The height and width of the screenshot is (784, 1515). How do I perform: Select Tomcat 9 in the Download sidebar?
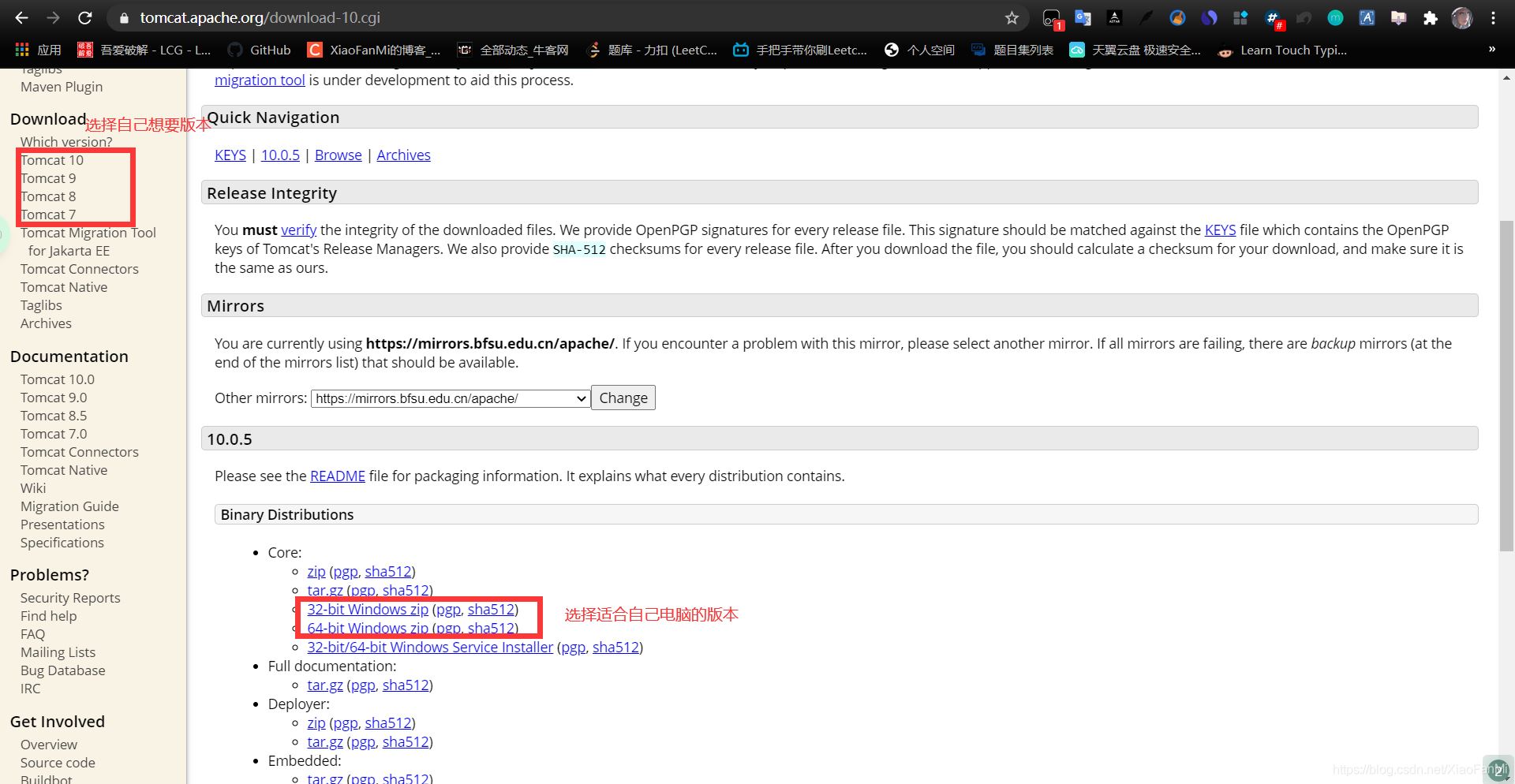(x=48, y=178)
